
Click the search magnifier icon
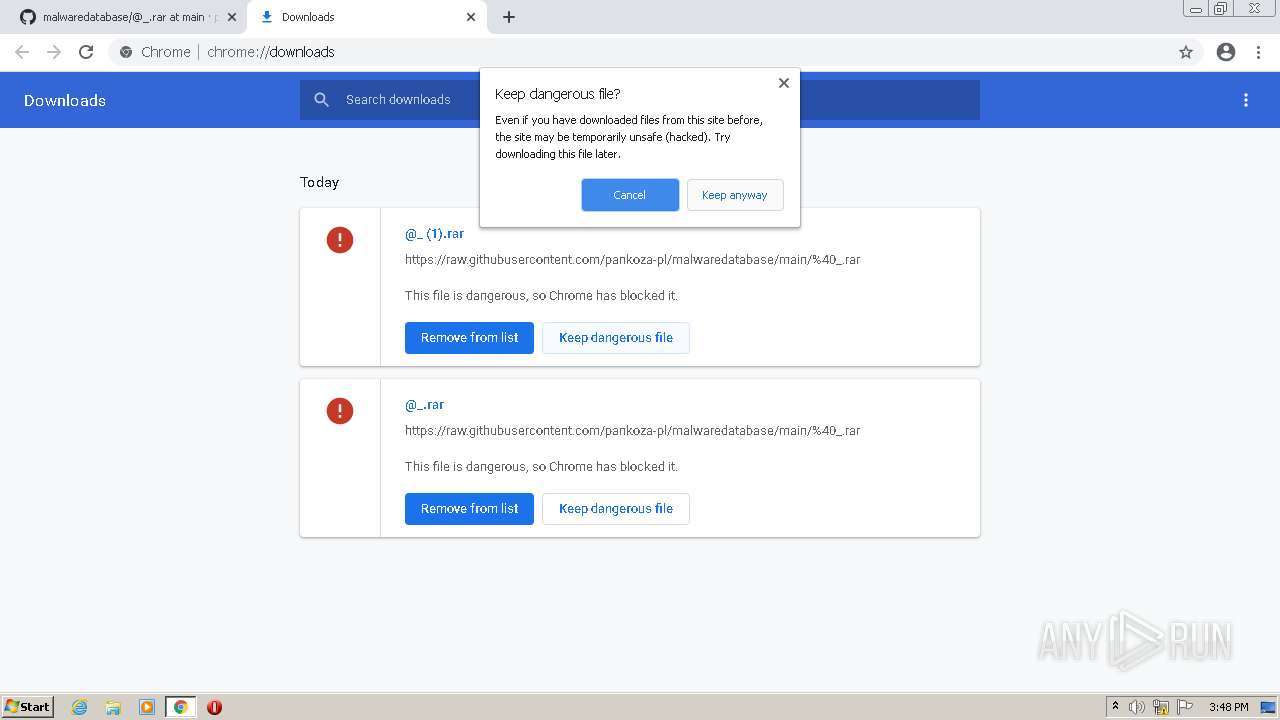(322, 100)
